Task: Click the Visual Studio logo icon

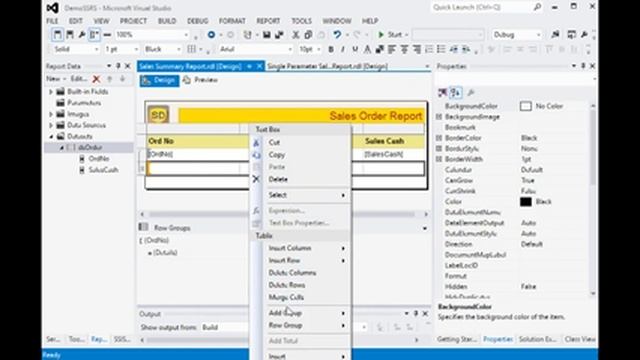Action: (52, 8)
